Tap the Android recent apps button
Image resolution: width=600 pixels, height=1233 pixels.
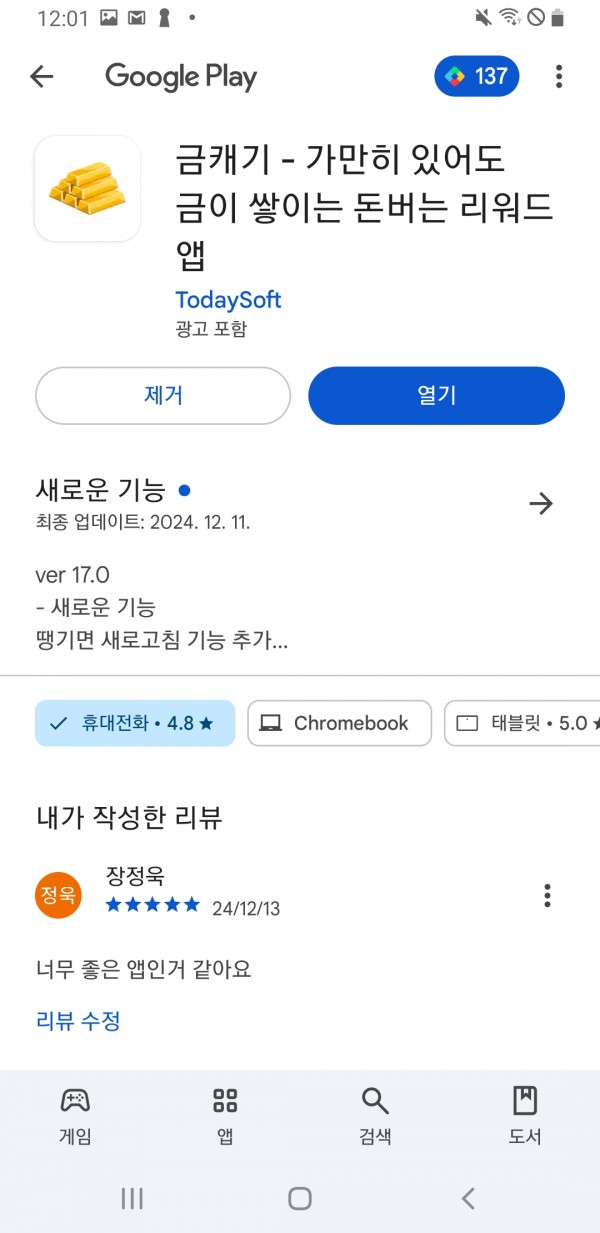132,1199
